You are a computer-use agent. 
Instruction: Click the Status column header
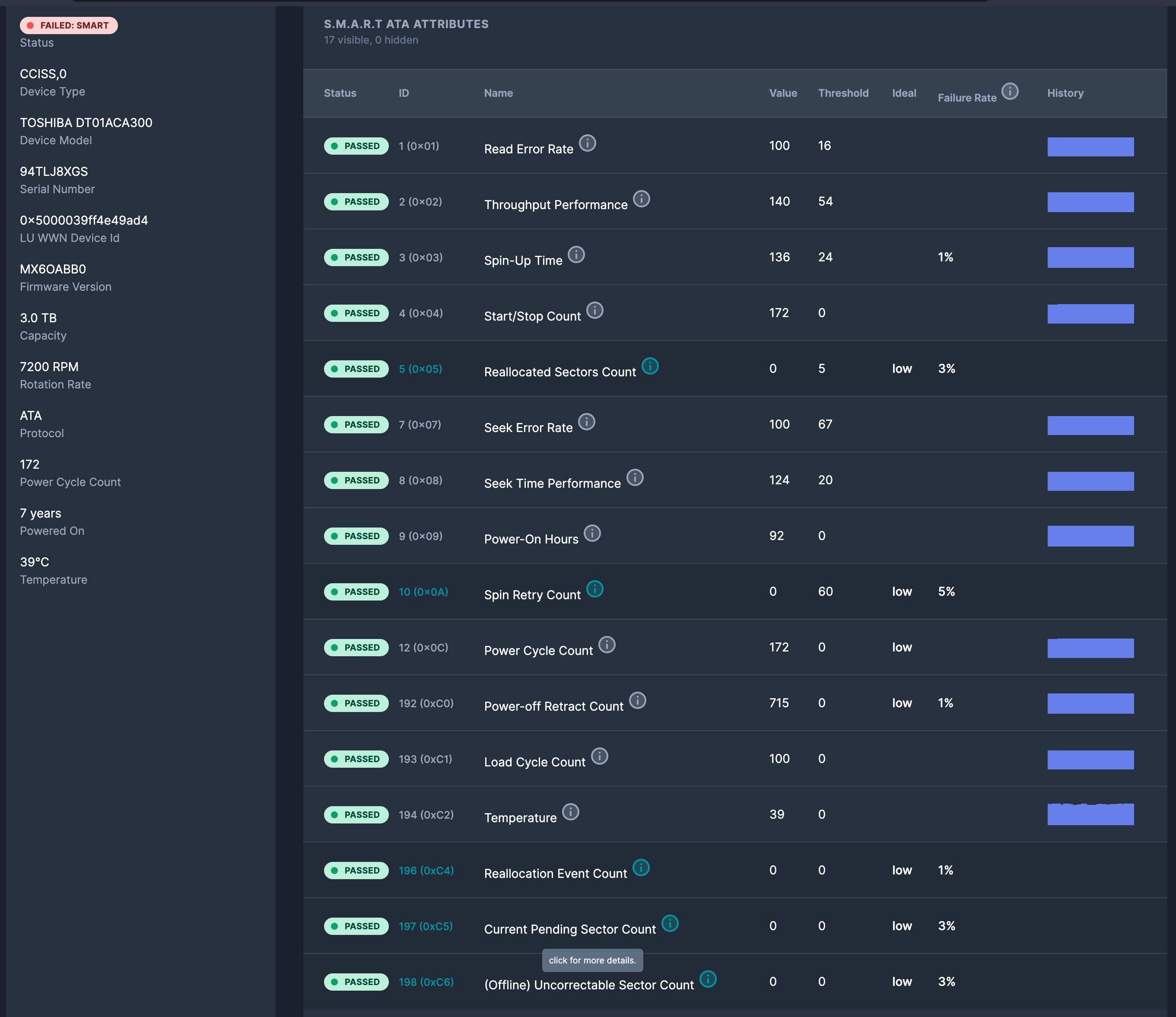click(340, 93)
